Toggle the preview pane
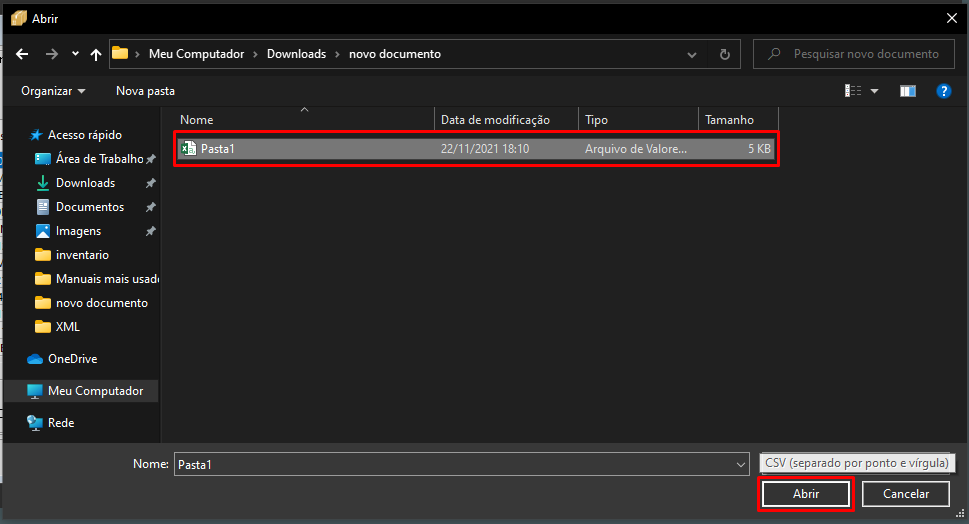 click(x=908, y=91)
